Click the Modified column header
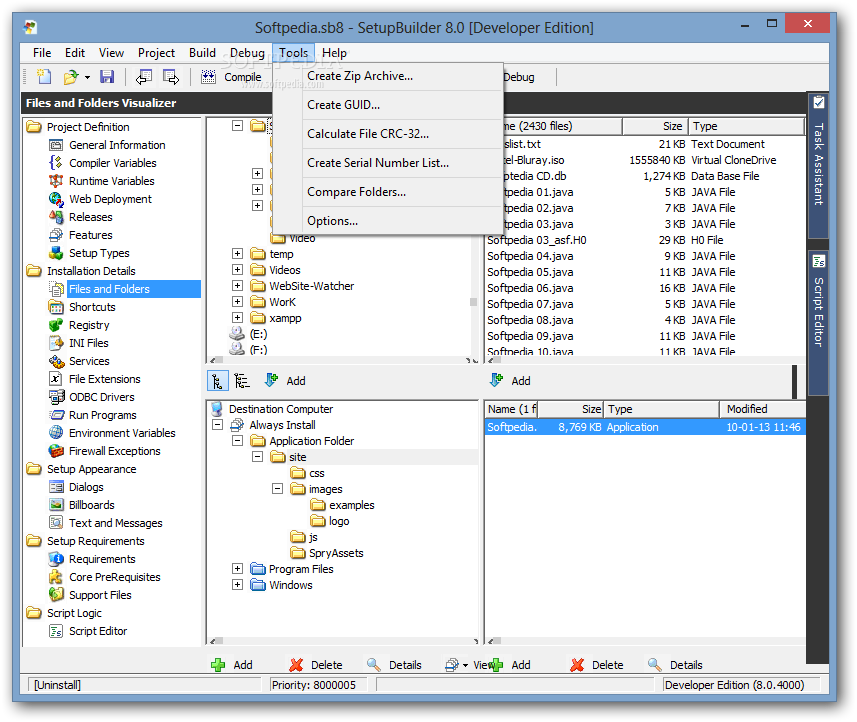Viewport: 857px width, 722px height. [x=762, y=409]
